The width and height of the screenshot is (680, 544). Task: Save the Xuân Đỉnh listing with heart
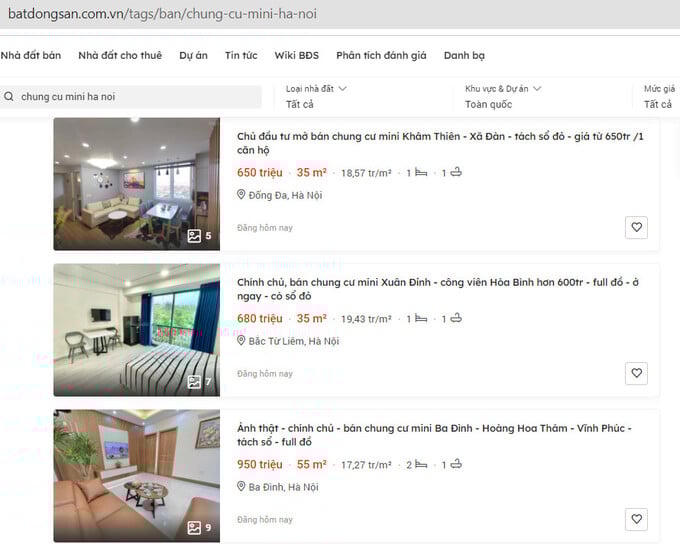pyautogui.click(x=636, y=373)
